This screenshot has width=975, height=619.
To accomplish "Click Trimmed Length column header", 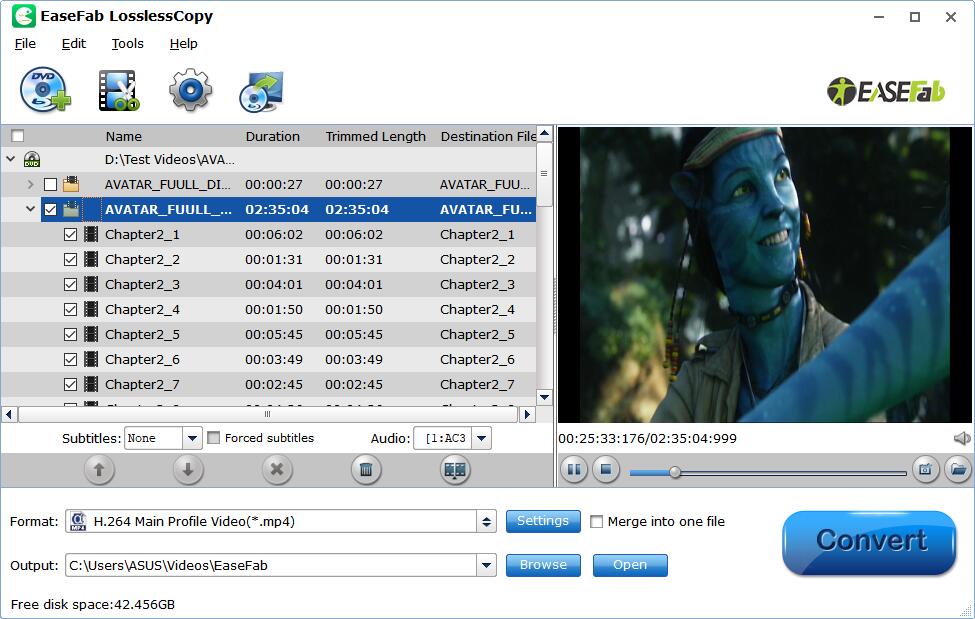I will tap(376, 136).
